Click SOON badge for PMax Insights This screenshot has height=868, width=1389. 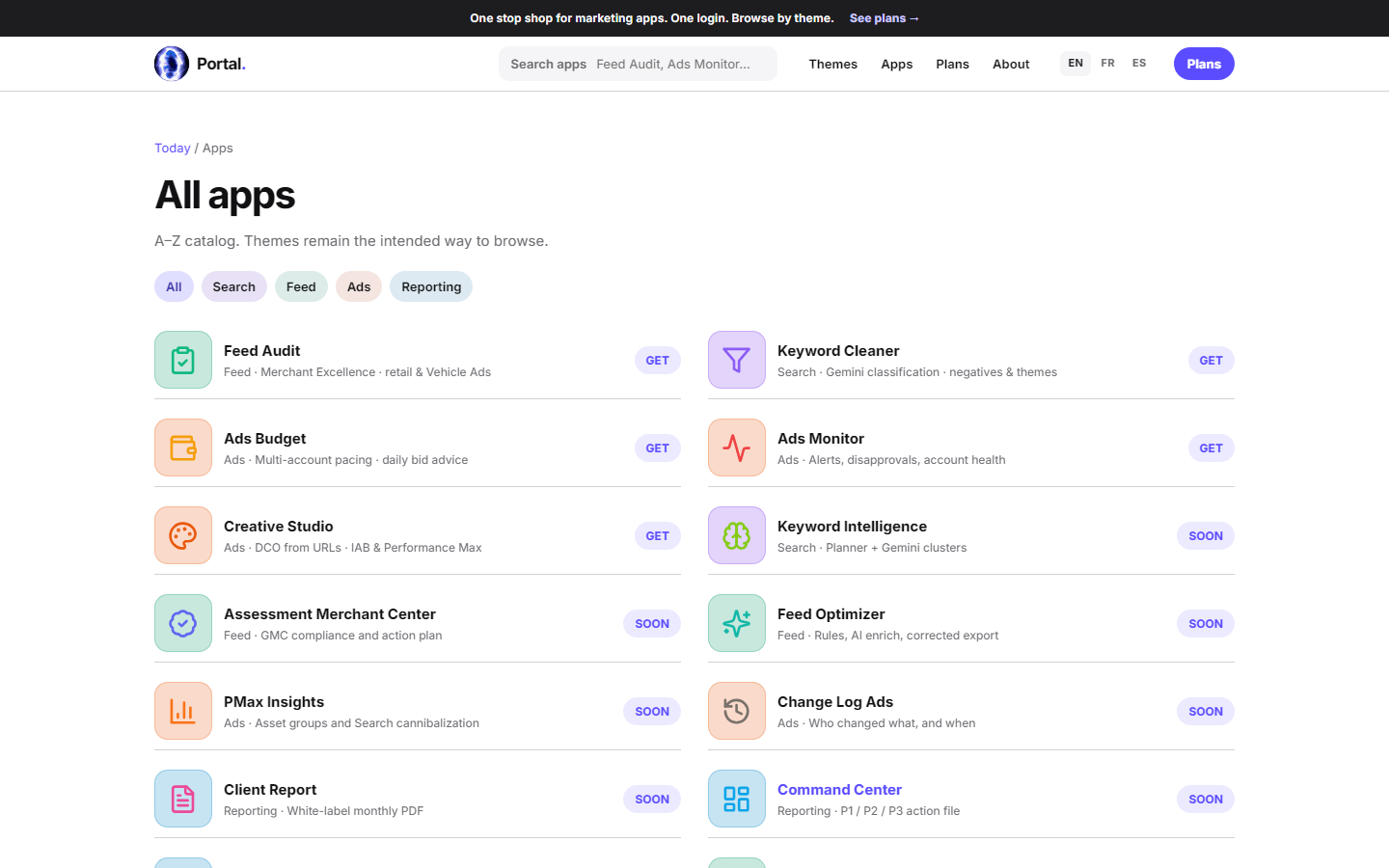[652, 711]
